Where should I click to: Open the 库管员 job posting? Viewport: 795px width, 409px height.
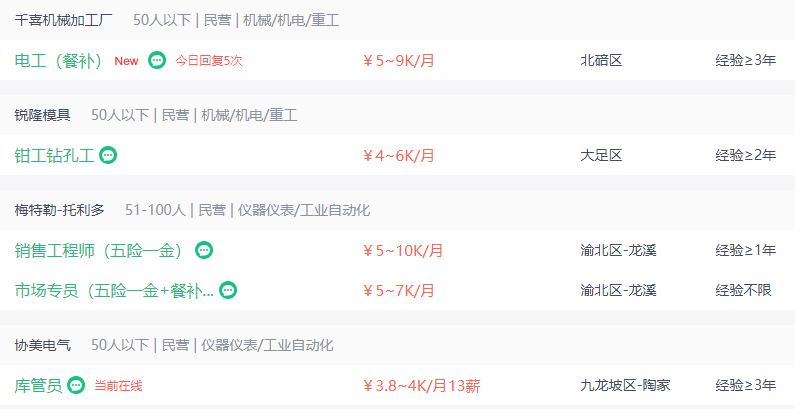(x=39, y=386)
